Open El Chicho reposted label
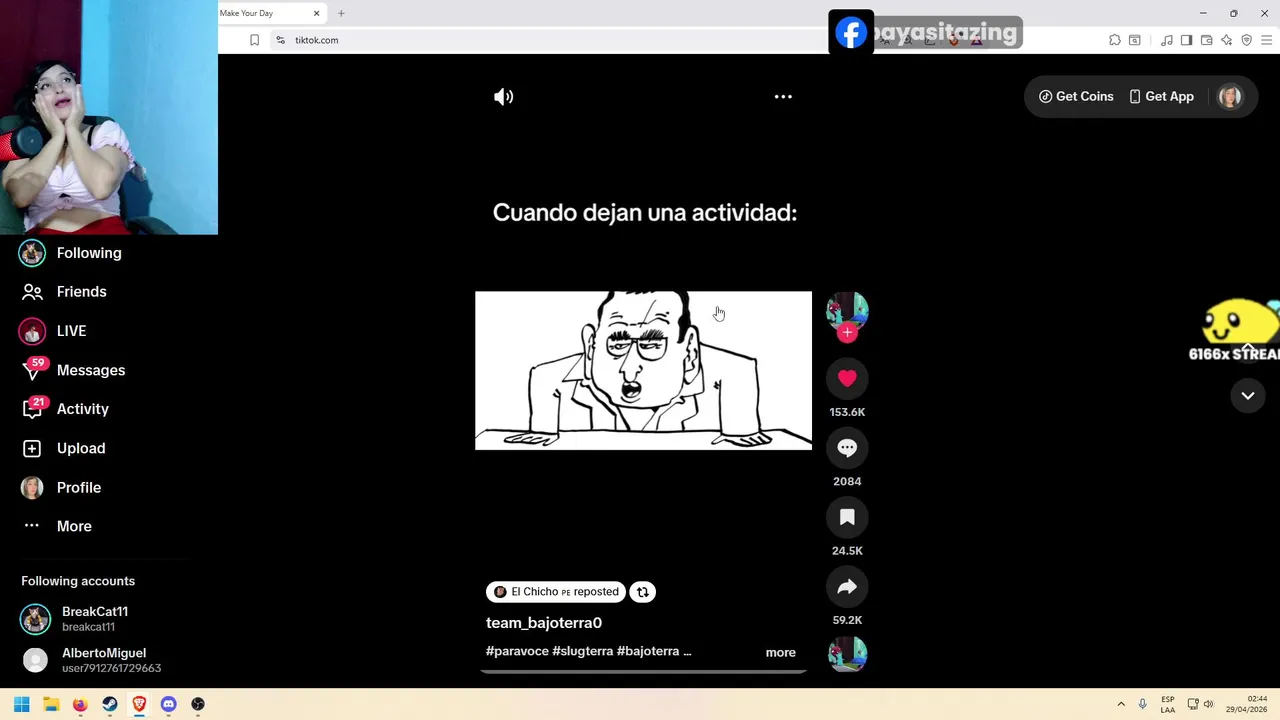This screenshot has height=720, width=1280. tap(556, 592)
